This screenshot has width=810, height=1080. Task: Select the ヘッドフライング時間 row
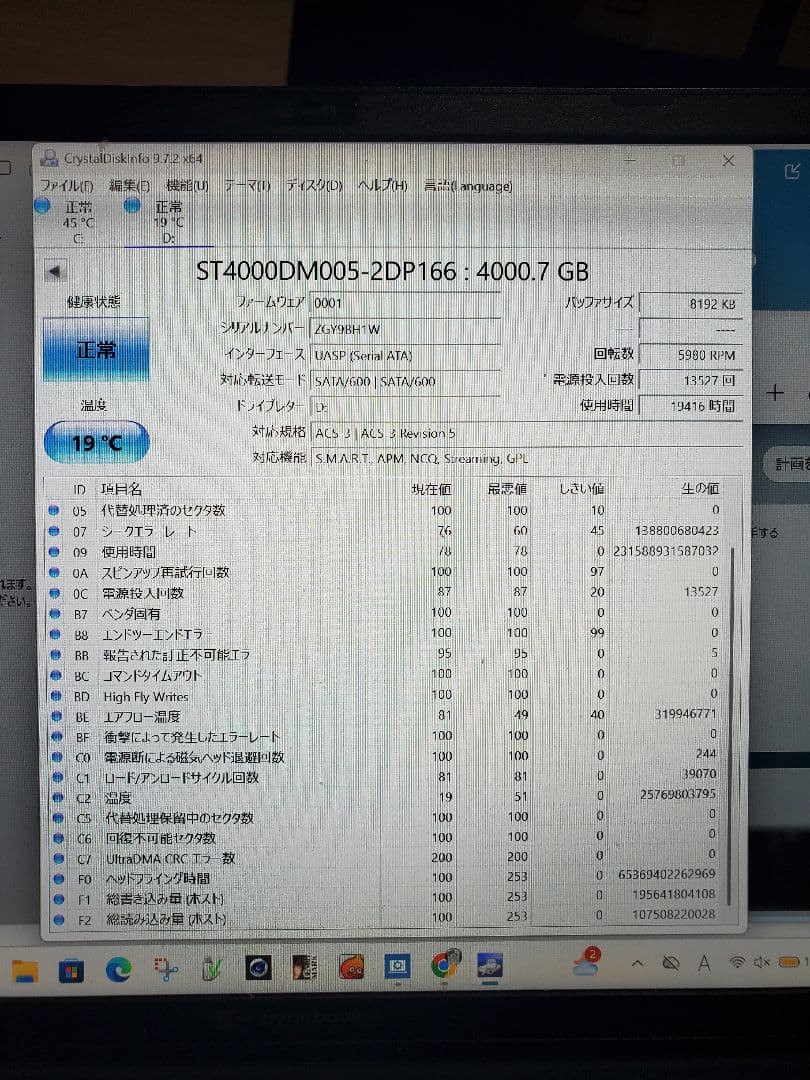[386, 878]
